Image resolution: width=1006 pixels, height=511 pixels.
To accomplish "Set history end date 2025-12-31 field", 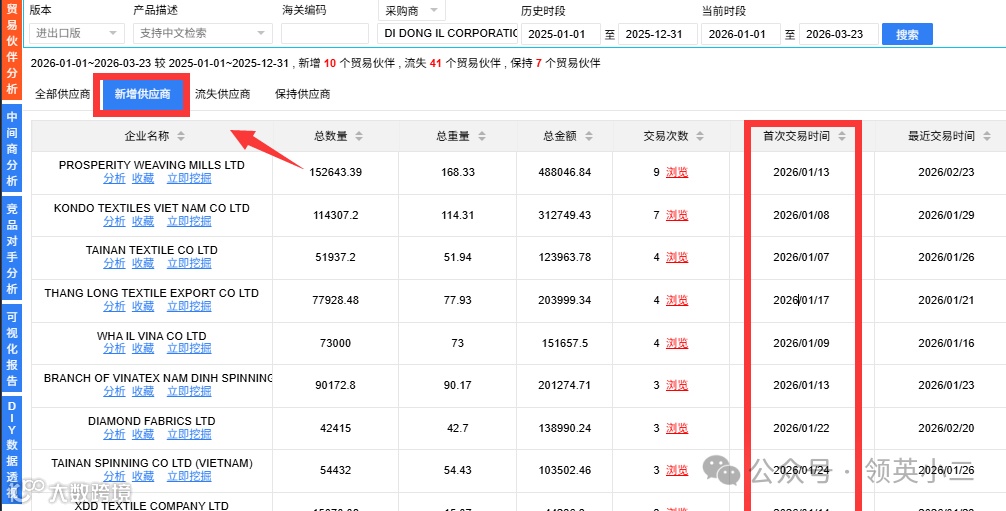I will coord(658,34).
